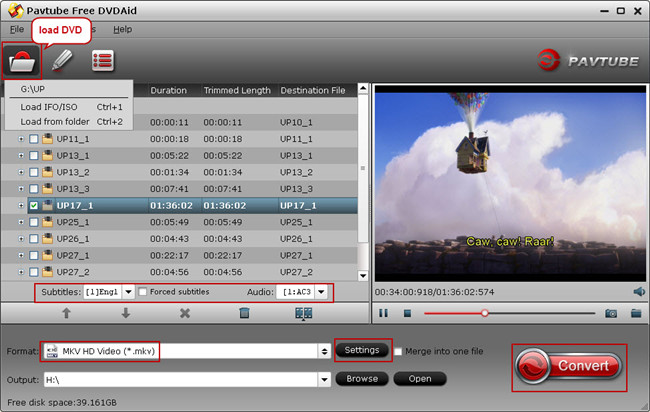650x412 pixels.
Task: Click the split/merge film icon
Action: [x=303, y=313]
